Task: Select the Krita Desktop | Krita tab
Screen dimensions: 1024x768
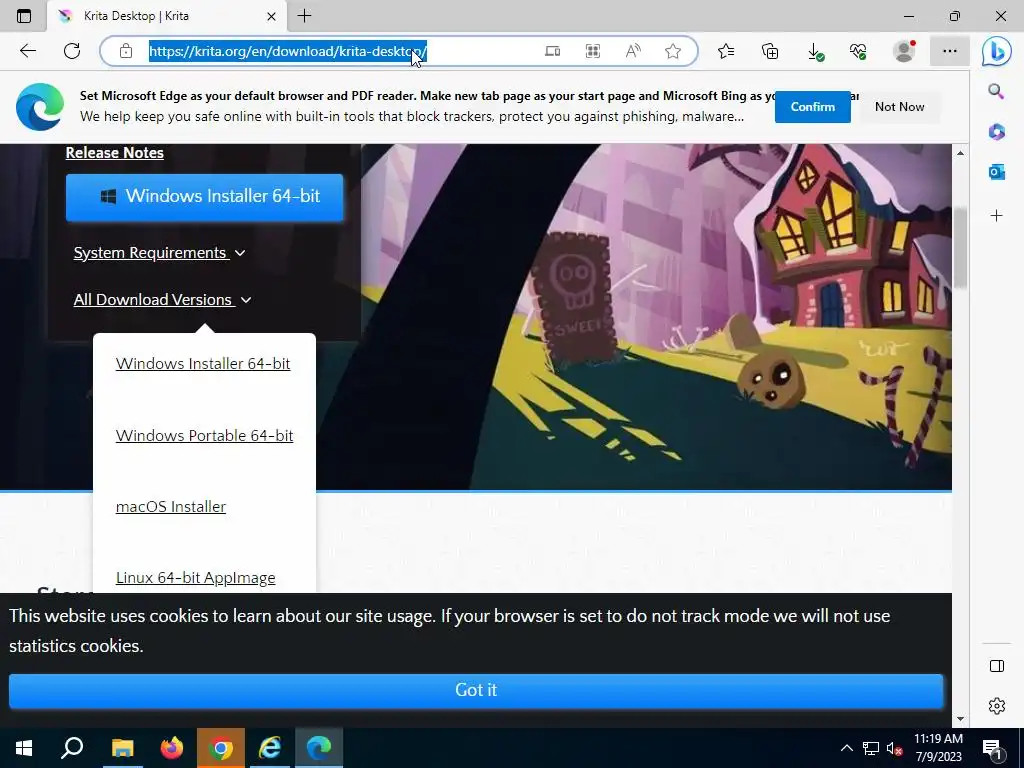Action: pos(167,16)
